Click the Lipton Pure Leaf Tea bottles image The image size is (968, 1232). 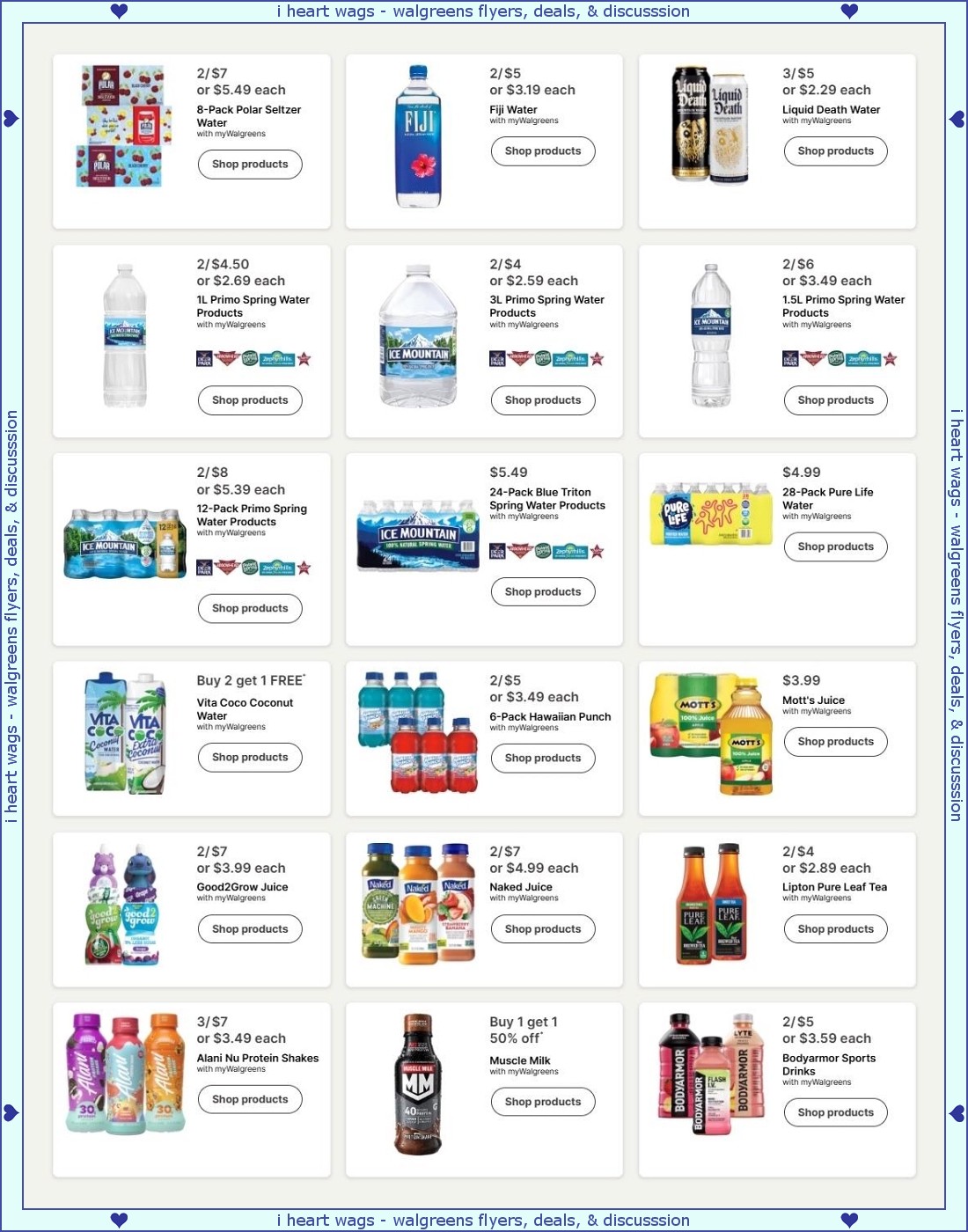[711, 904]
